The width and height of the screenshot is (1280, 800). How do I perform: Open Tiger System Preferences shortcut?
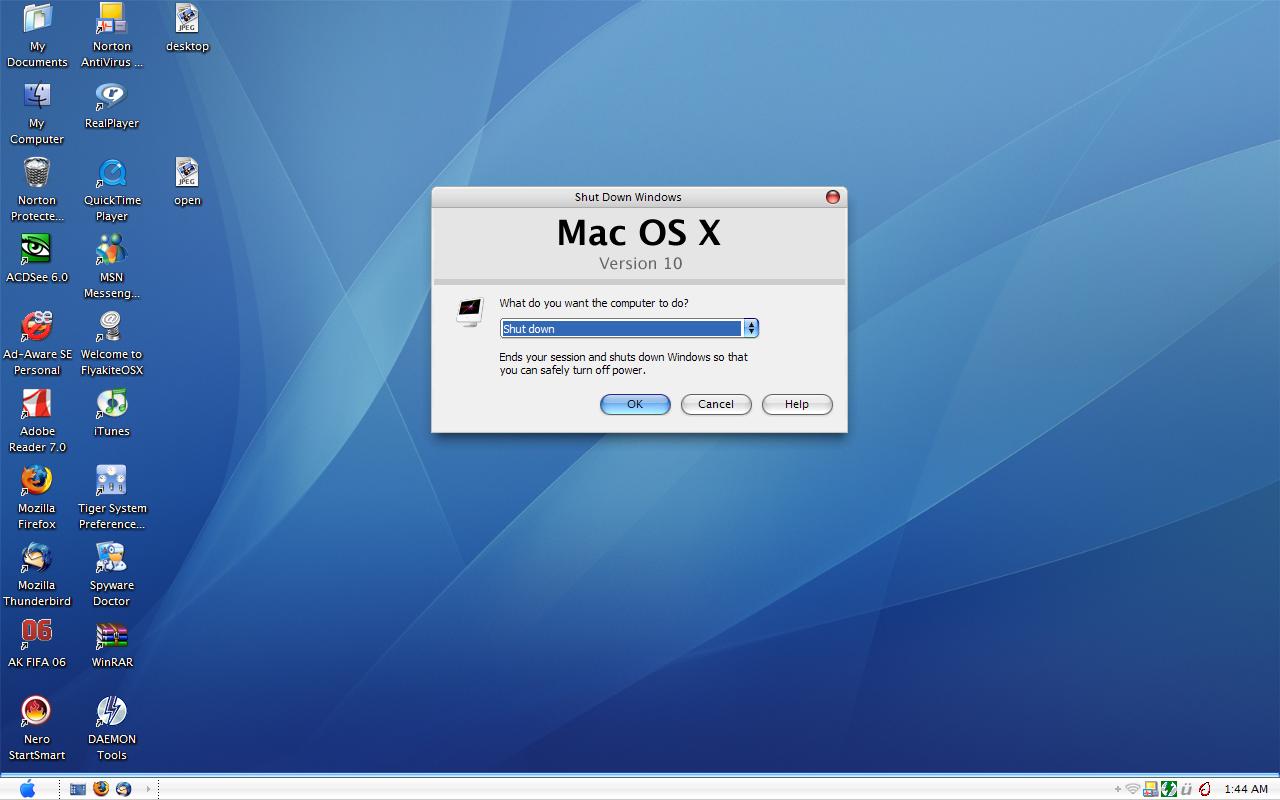112,498
